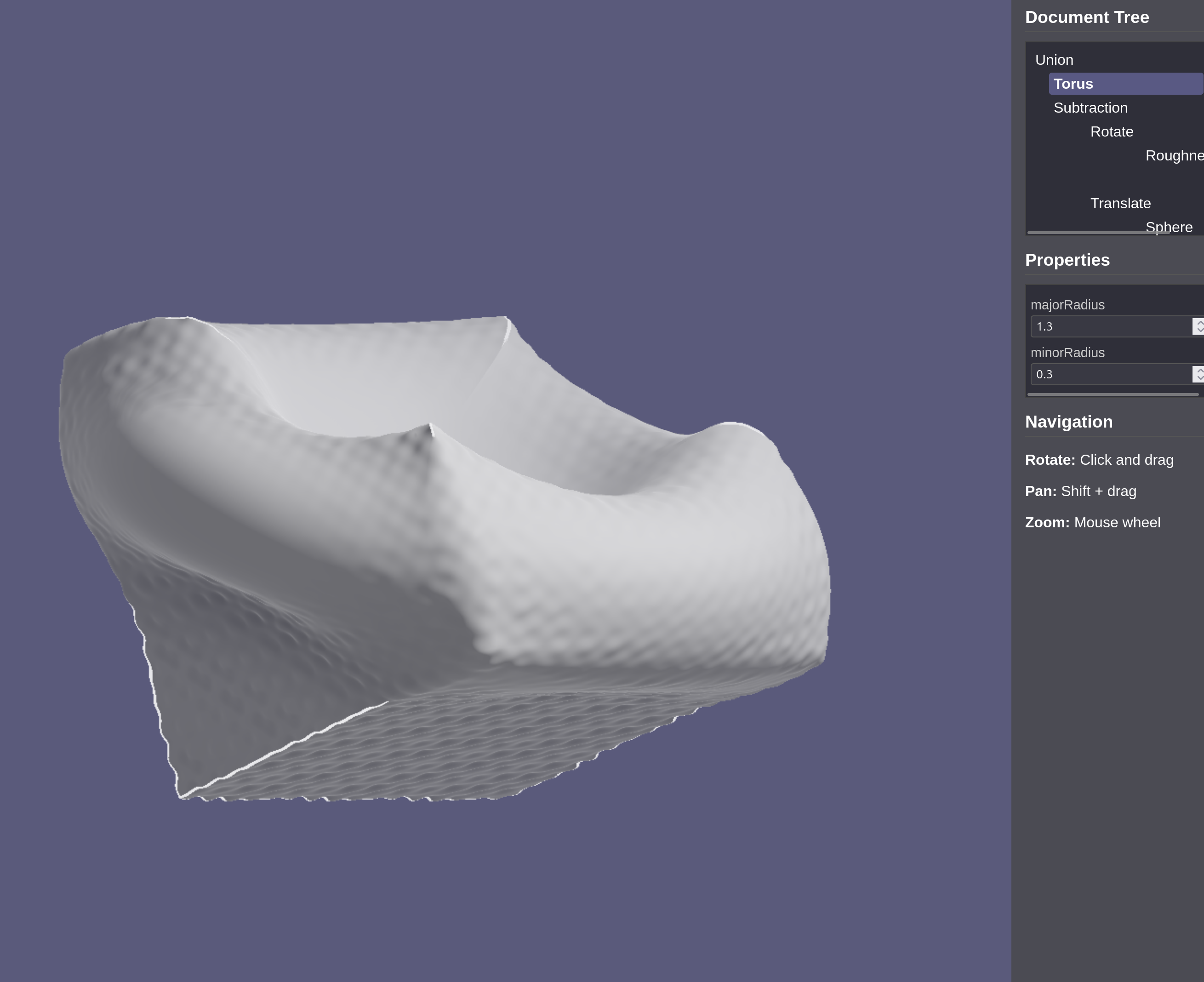The image size is (1204, 982).
Task: Click the majorRadius value field
Action: (x=1108, y=326)
